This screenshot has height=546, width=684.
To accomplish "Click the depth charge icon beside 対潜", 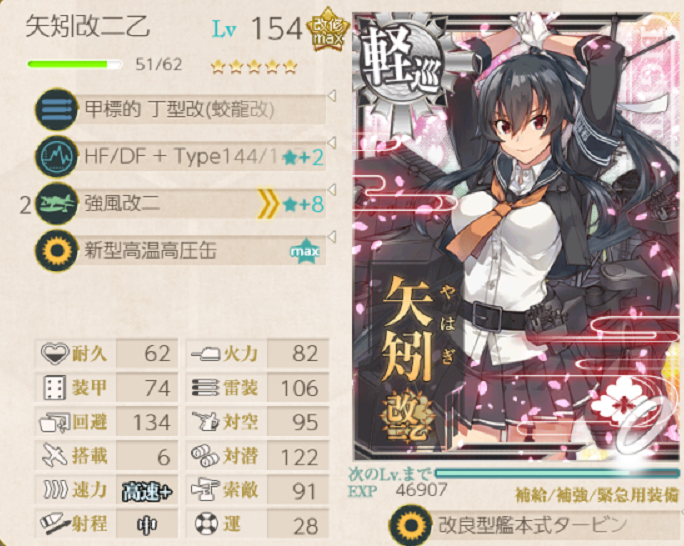I will point(205,456).
